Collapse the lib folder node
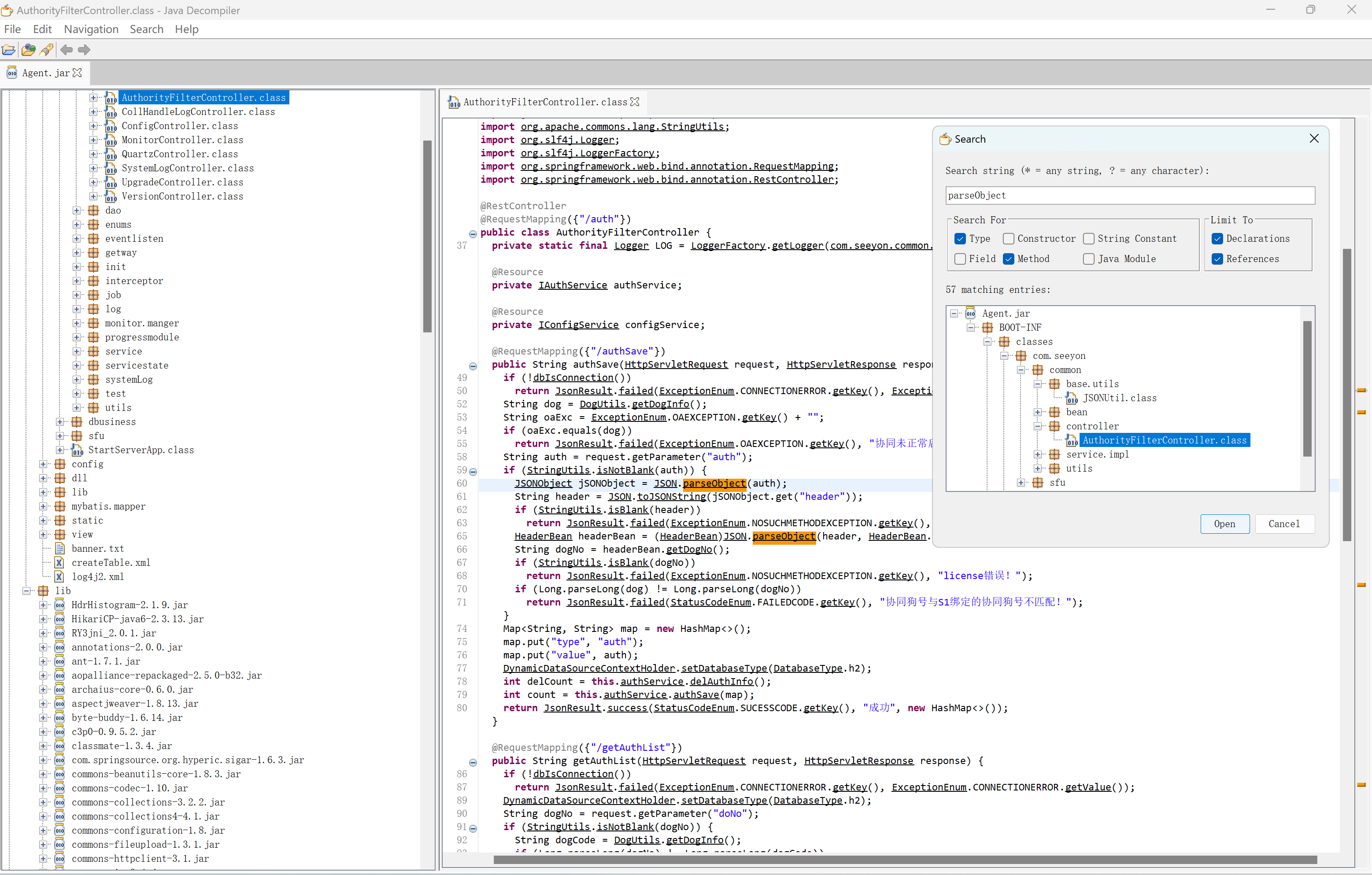Image resolution: width=1372 pixels, height=875 pixels. [x=27, y=591]
